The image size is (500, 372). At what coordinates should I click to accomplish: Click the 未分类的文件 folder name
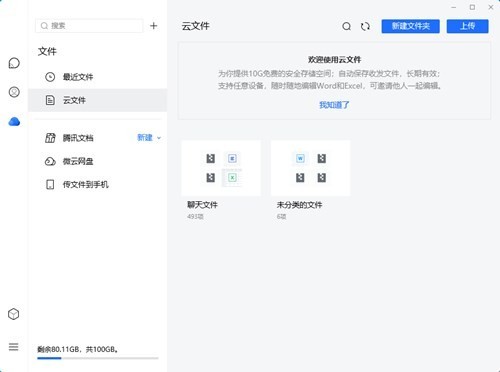[299, 205]
